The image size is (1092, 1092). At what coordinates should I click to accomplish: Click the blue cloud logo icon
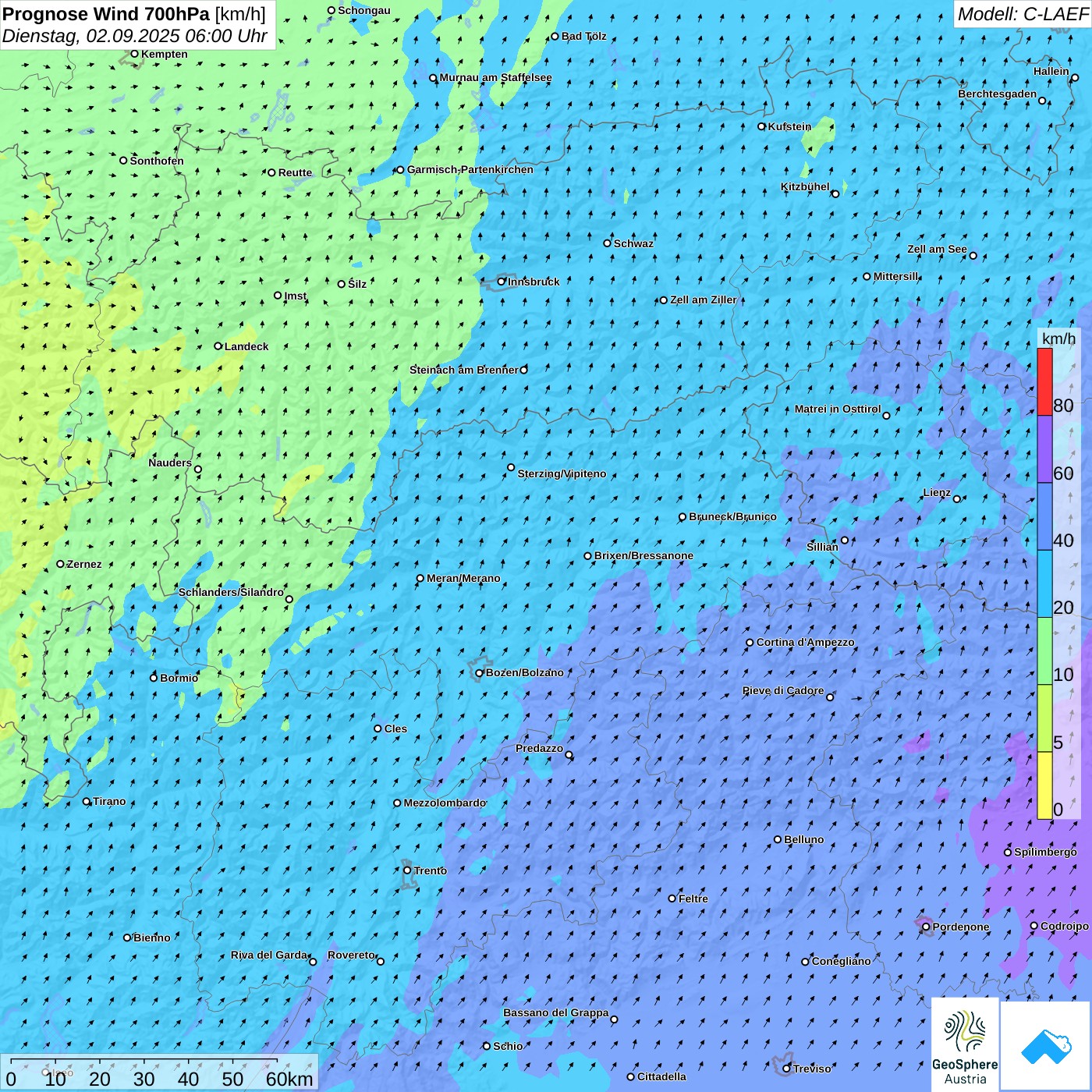pyautogui.click(x=1046, y=1046)
